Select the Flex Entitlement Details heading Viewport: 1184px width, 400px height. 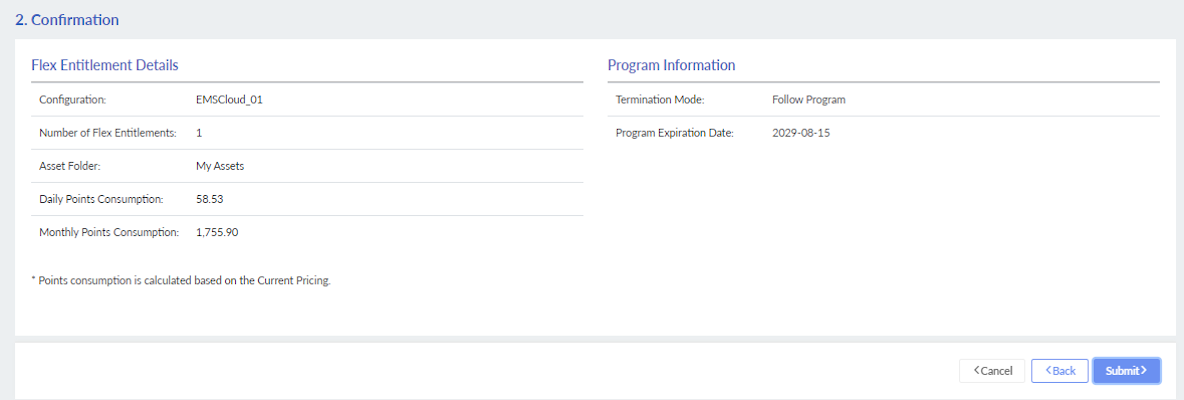(105, 65)
